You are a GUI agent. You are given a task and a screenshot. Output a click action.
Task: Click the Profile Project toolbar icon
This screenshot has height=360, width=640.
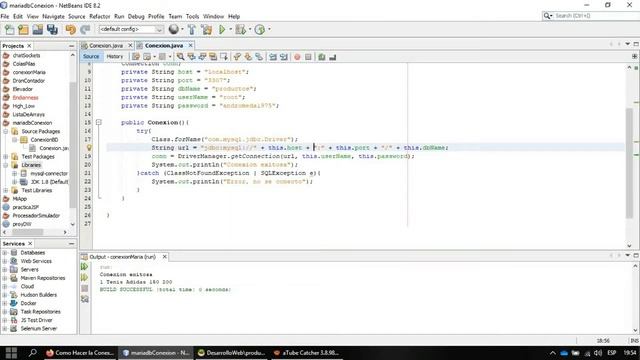coord(260,29)
